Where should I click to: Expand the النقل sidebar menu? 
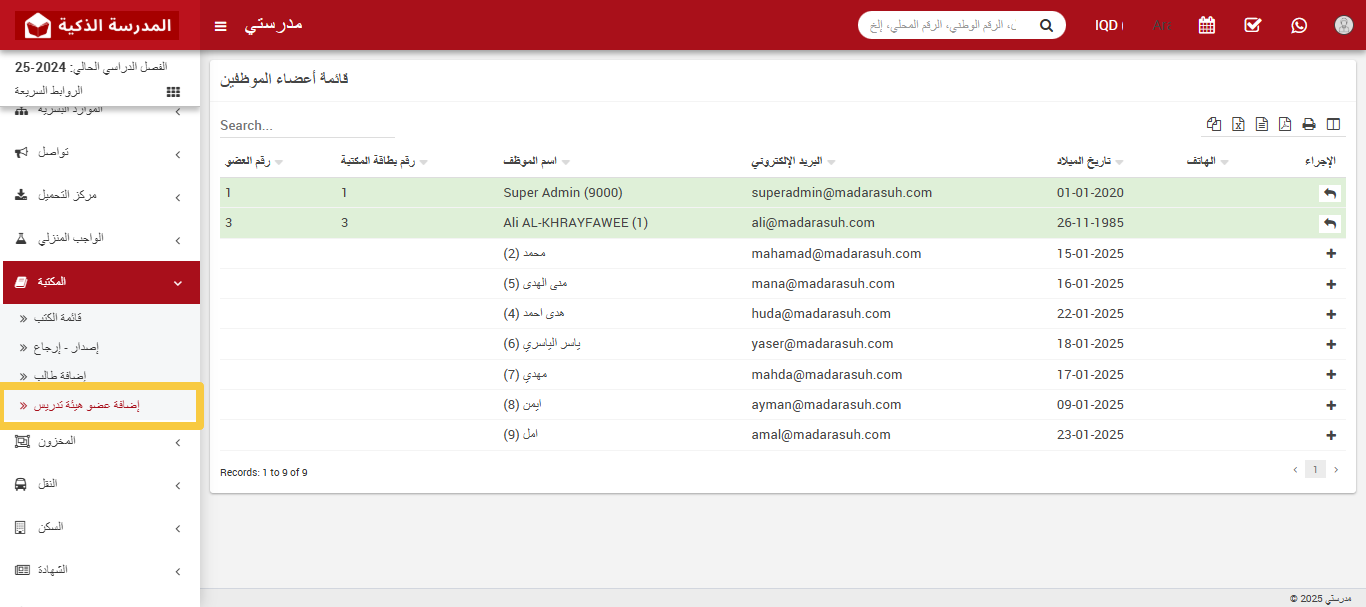100,484
